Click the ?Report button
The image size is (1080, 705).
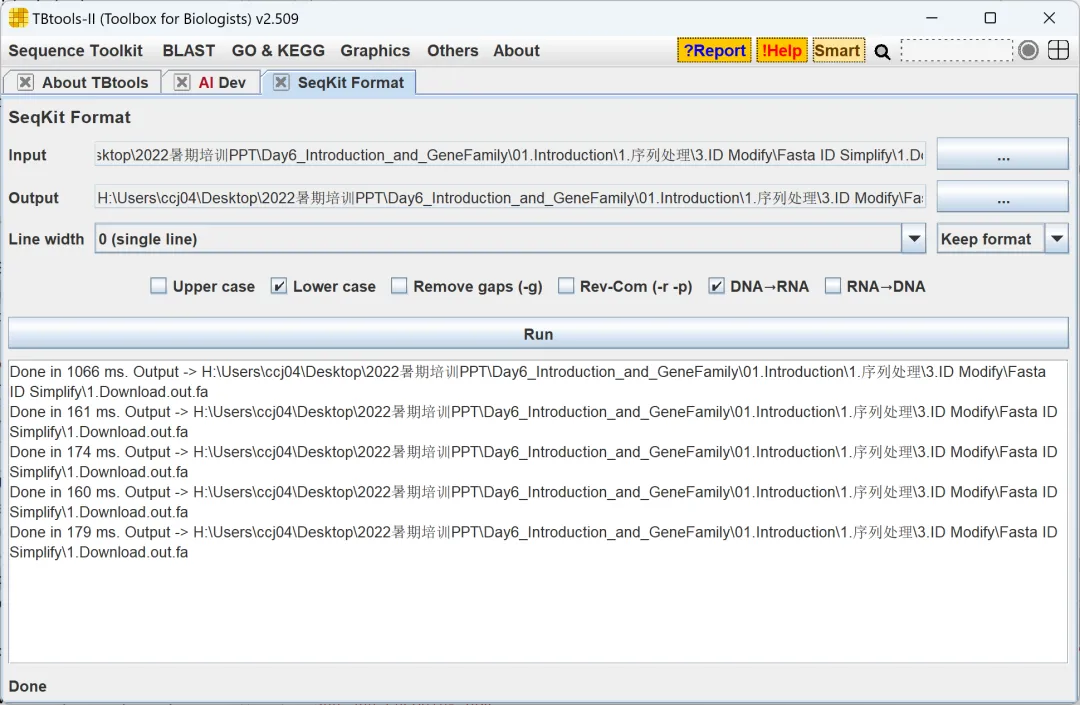point(714,50)
